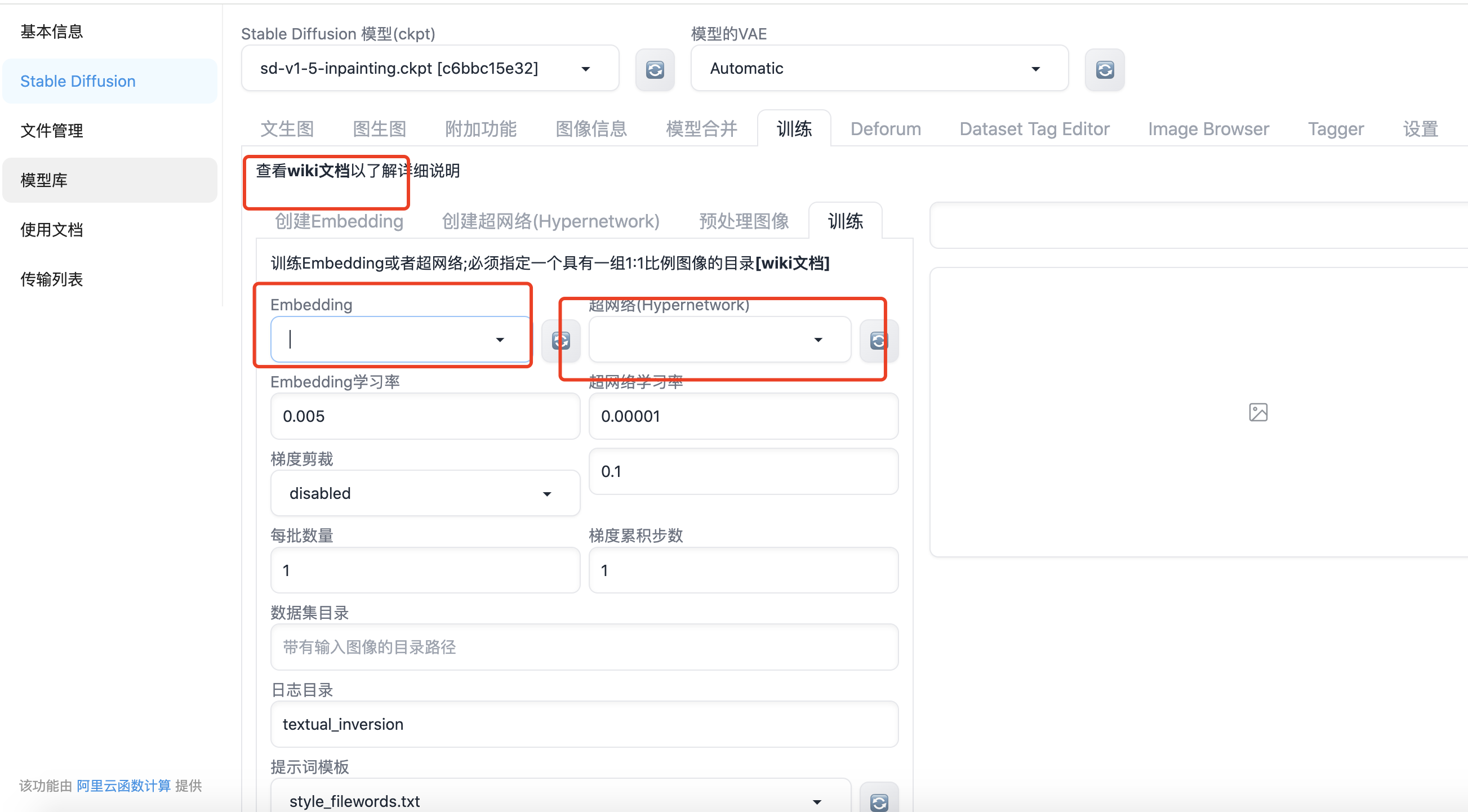Refresh the Hypernetwork dropdown list

click(878, 341)
